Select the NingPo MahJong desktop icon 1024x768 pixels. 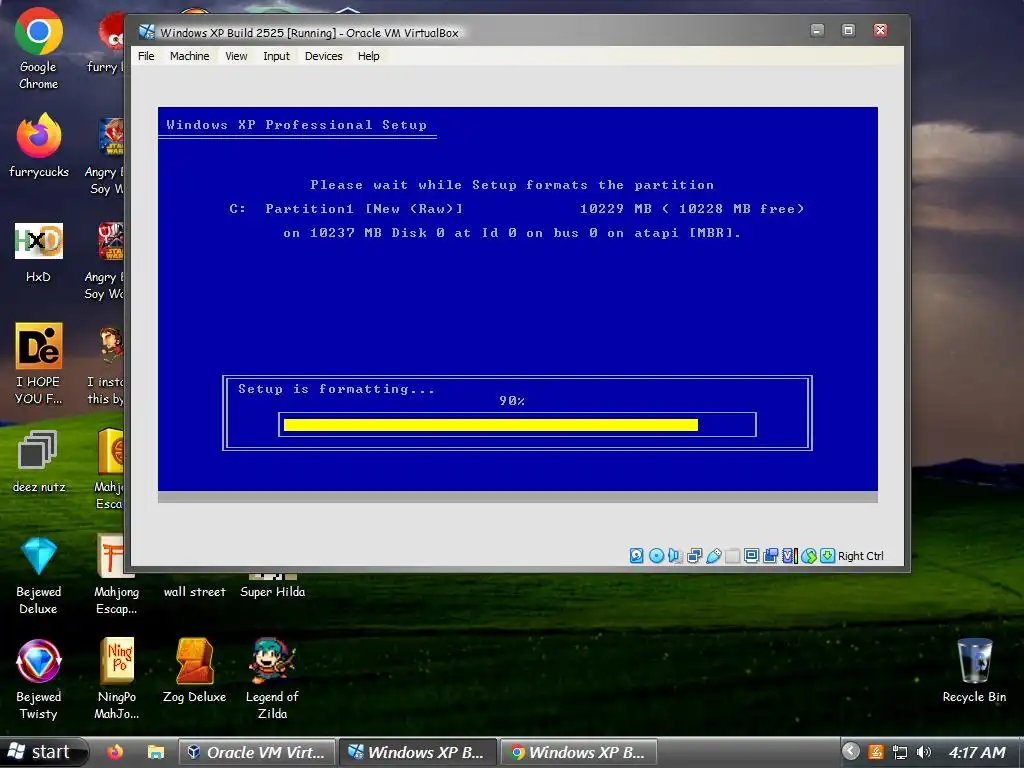[x=117, y=680]
